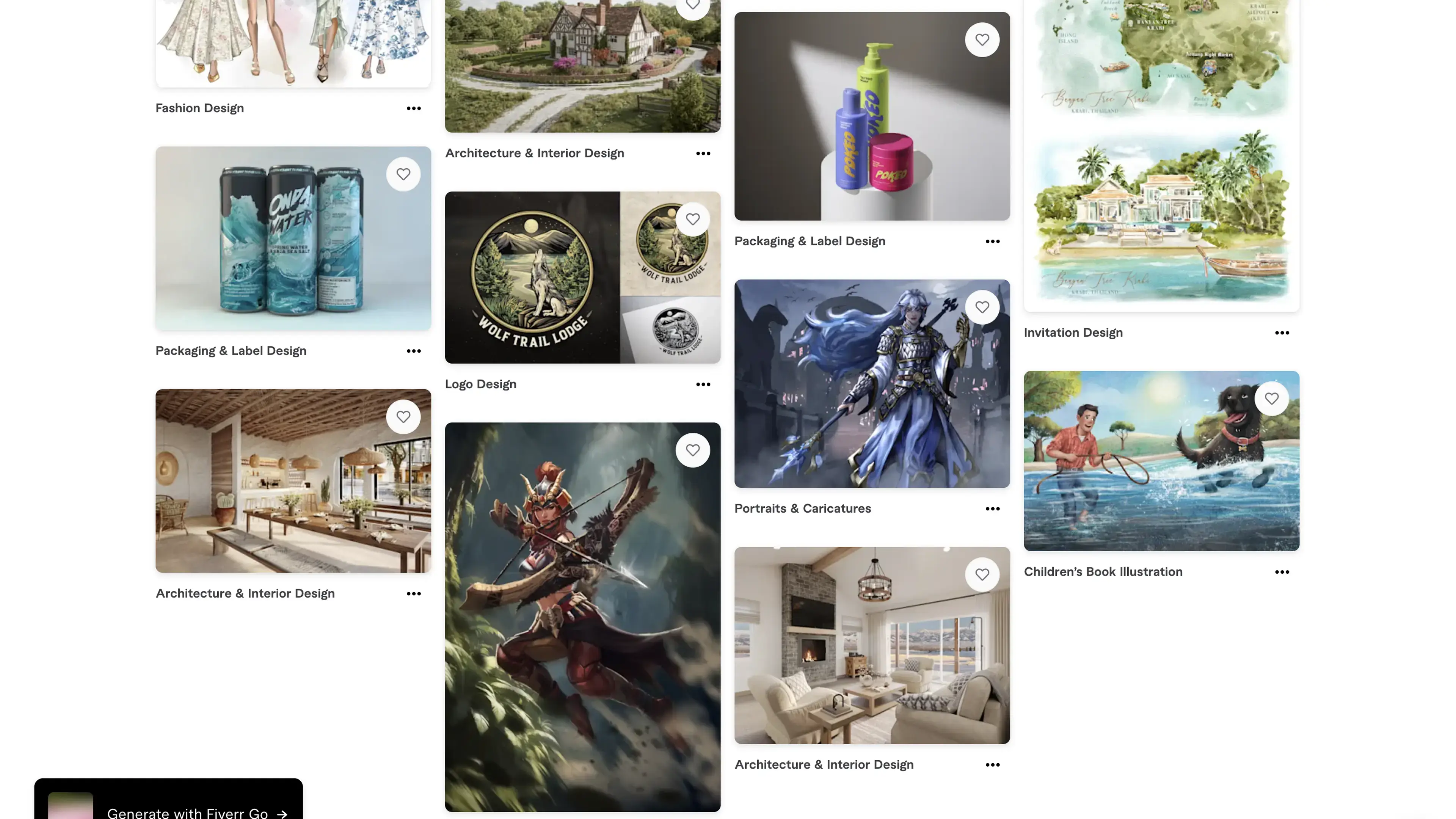The image size is (1456, 819).
Task: Like the archer character illustration
Action: (692, 450)
